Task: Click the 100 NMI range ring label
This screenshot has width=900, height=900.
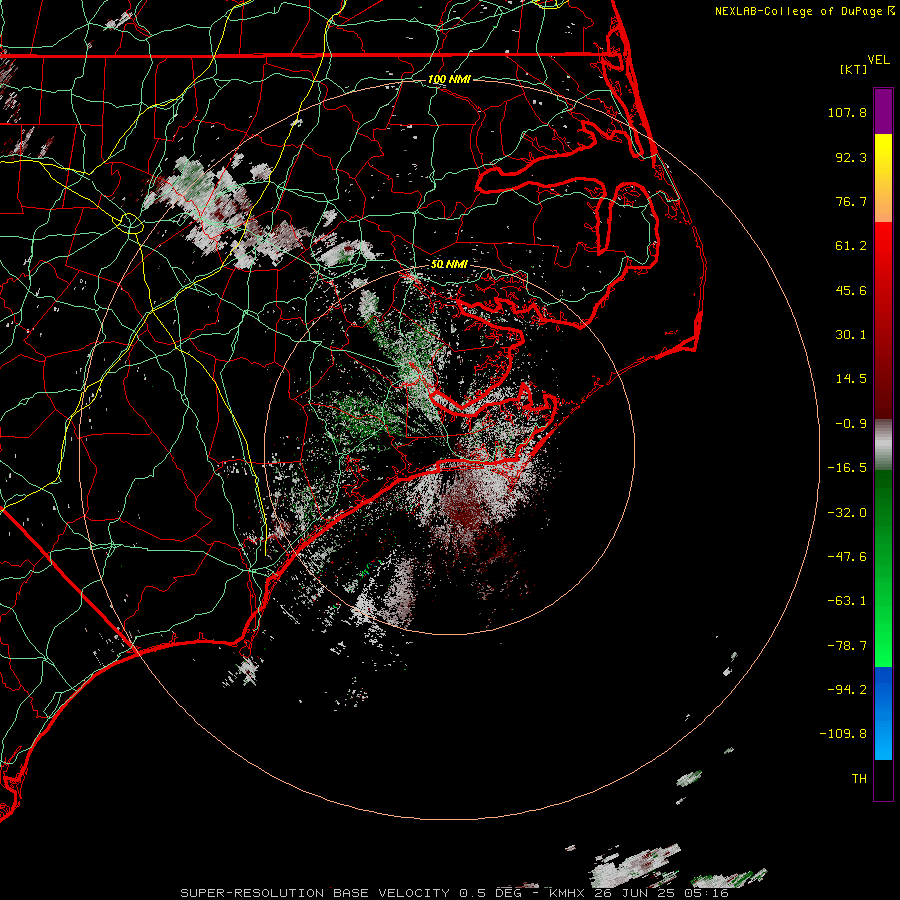Action: [449, 79]
